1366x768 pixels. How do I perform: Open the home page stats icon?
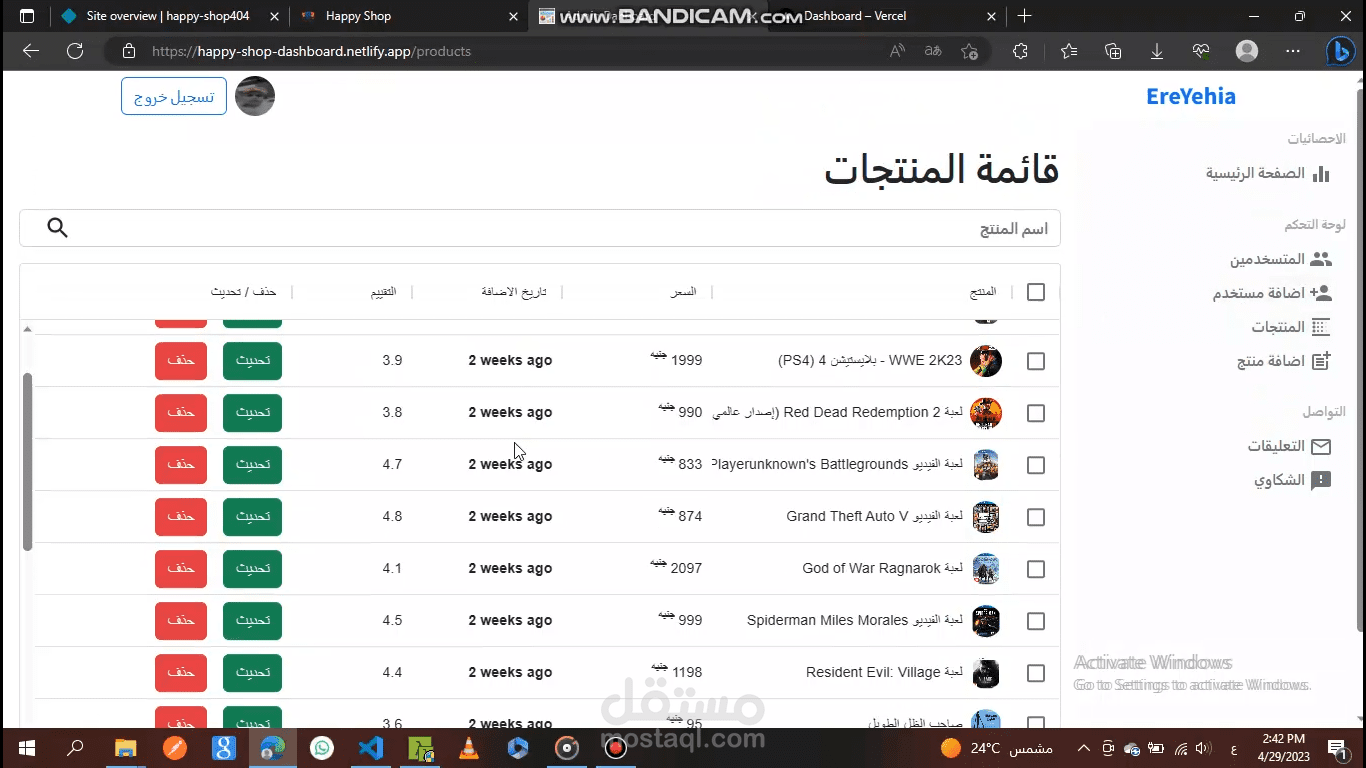[x=1322, y=173]
